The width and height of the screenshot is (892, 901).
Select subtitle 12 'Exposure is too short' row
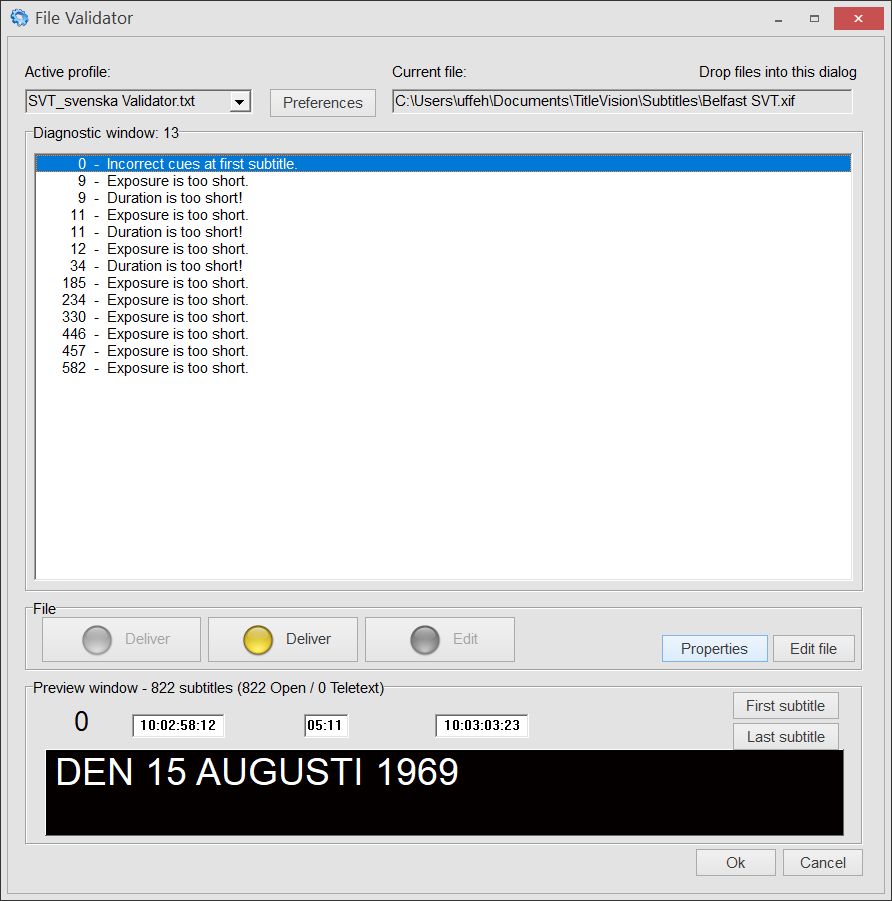pyautogui.click(x=443, y=249)
